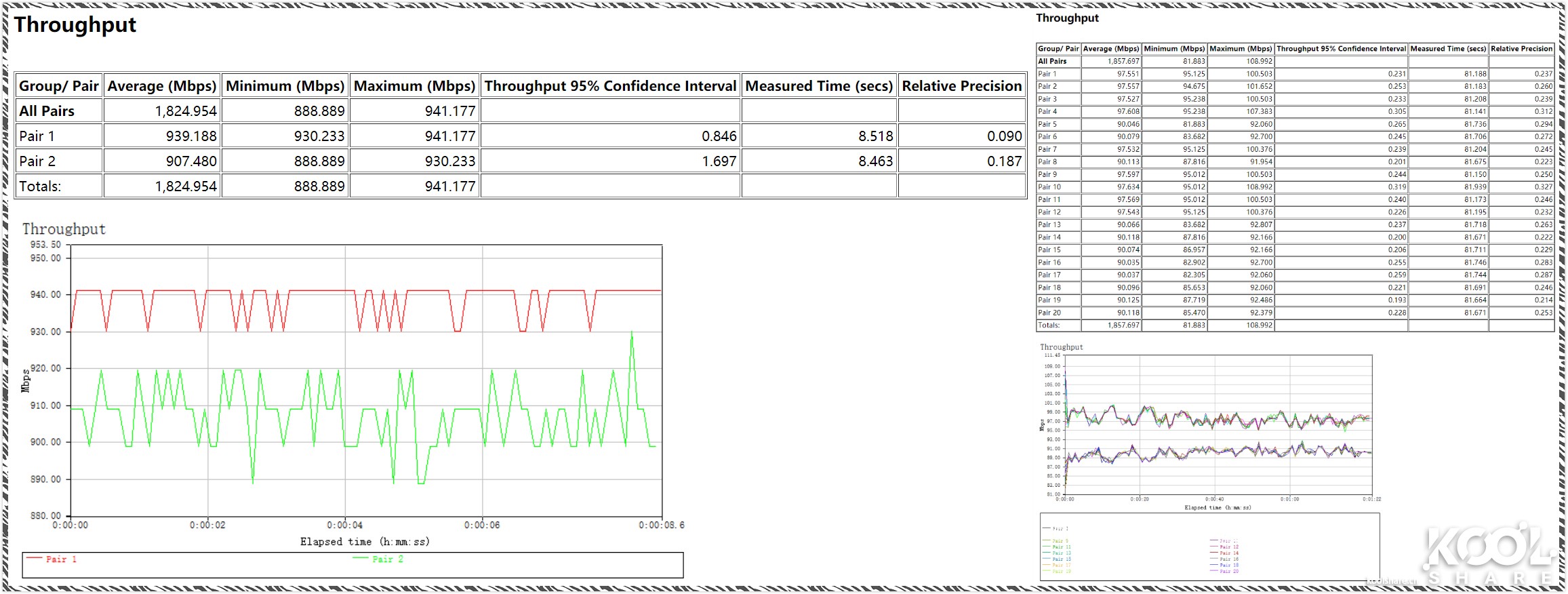Viewport: 1568px width, 594px height.
Task: Click relative precision value 0.187
Action: 1005,161
